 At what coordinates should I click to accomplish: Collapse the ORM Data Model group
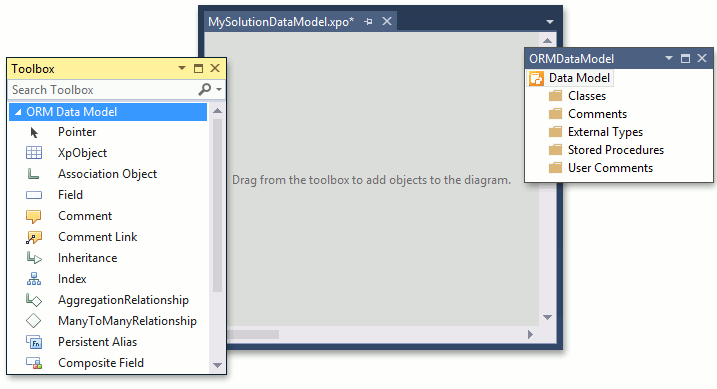18,112
